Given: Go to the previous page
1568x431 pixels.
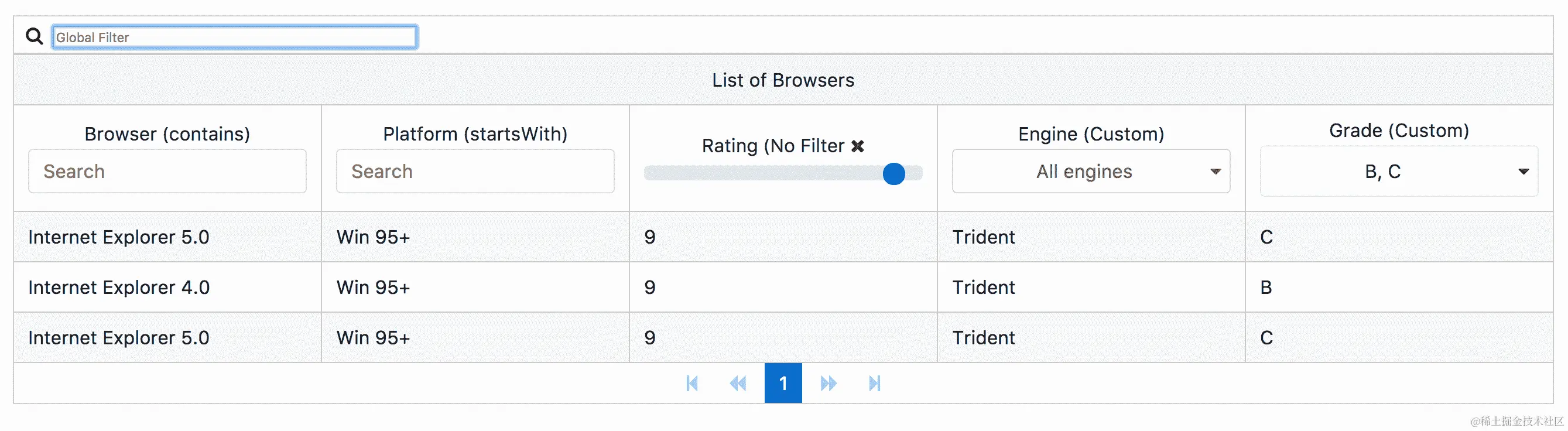Looking at the screenshot, I should point(738,383).
